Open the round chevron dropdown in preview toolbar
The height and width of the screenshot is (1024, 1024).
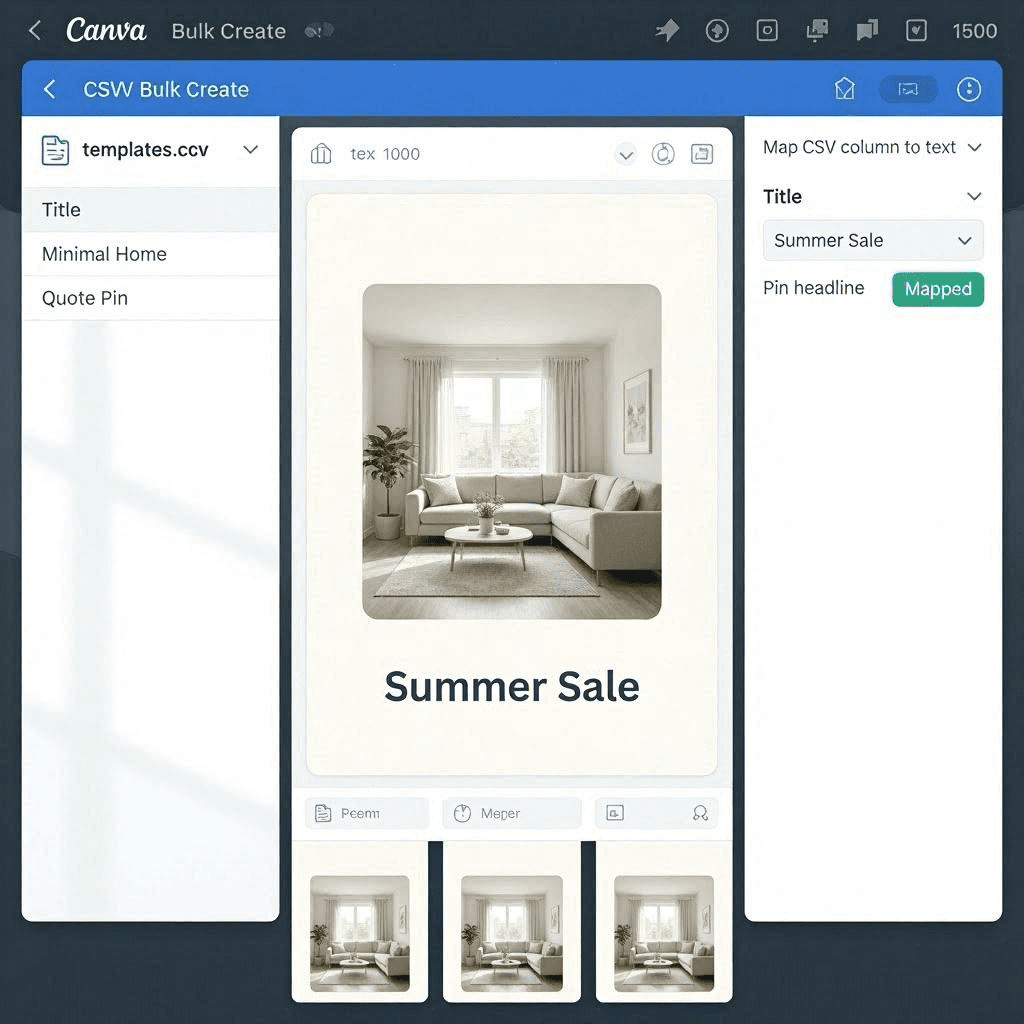(626, 155)
